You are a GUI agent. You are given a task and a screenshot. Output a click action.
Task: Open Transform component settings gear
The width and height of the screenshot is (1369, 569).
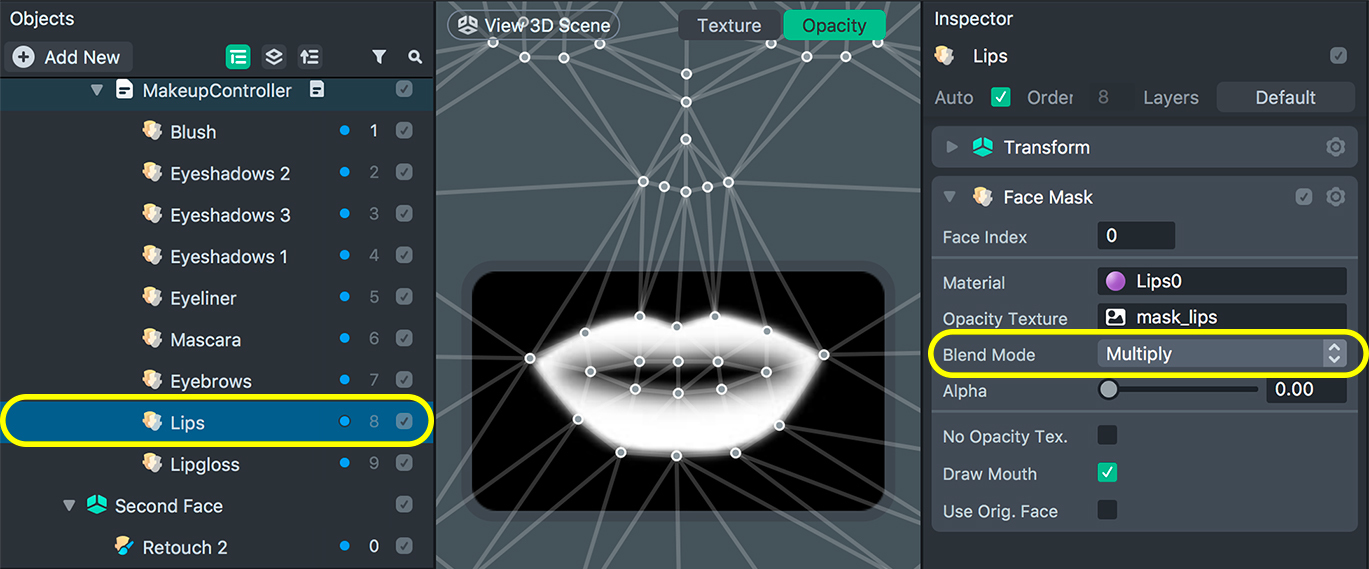click(1335, 147)
